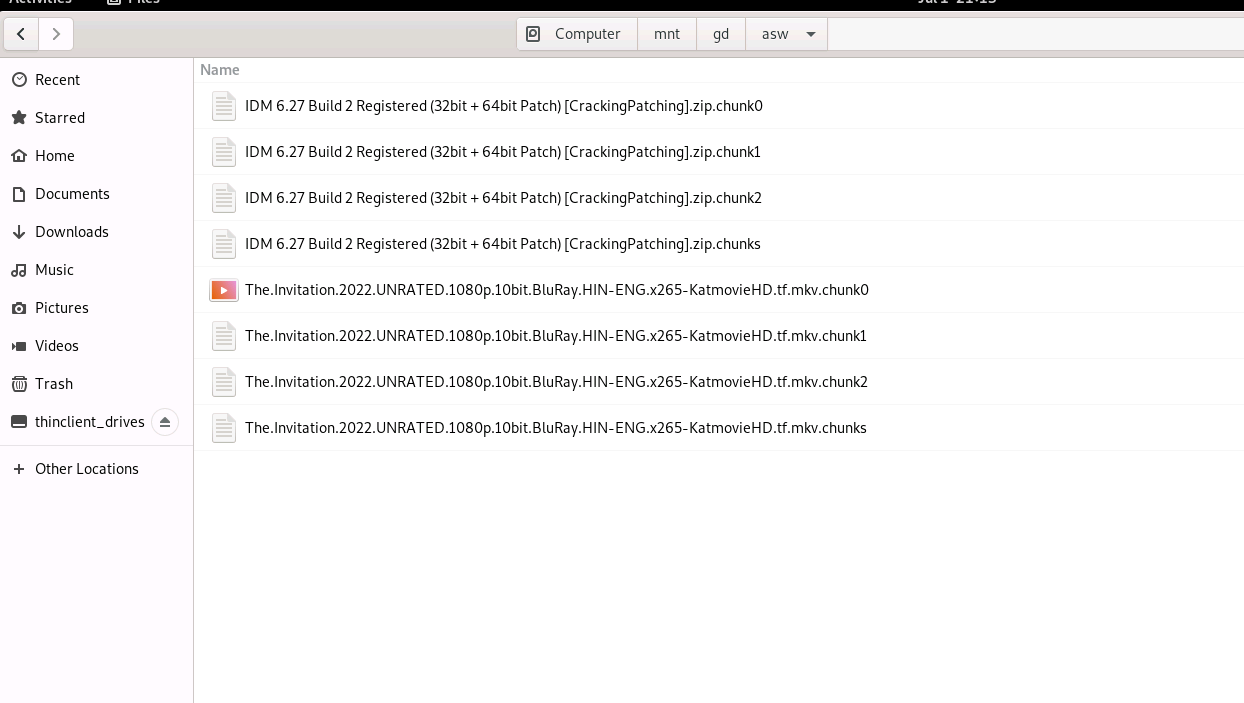This screenshot has height=703, width=1244.
Task: Select the Pictures sidebar entry
Action: tap(62, 307)
